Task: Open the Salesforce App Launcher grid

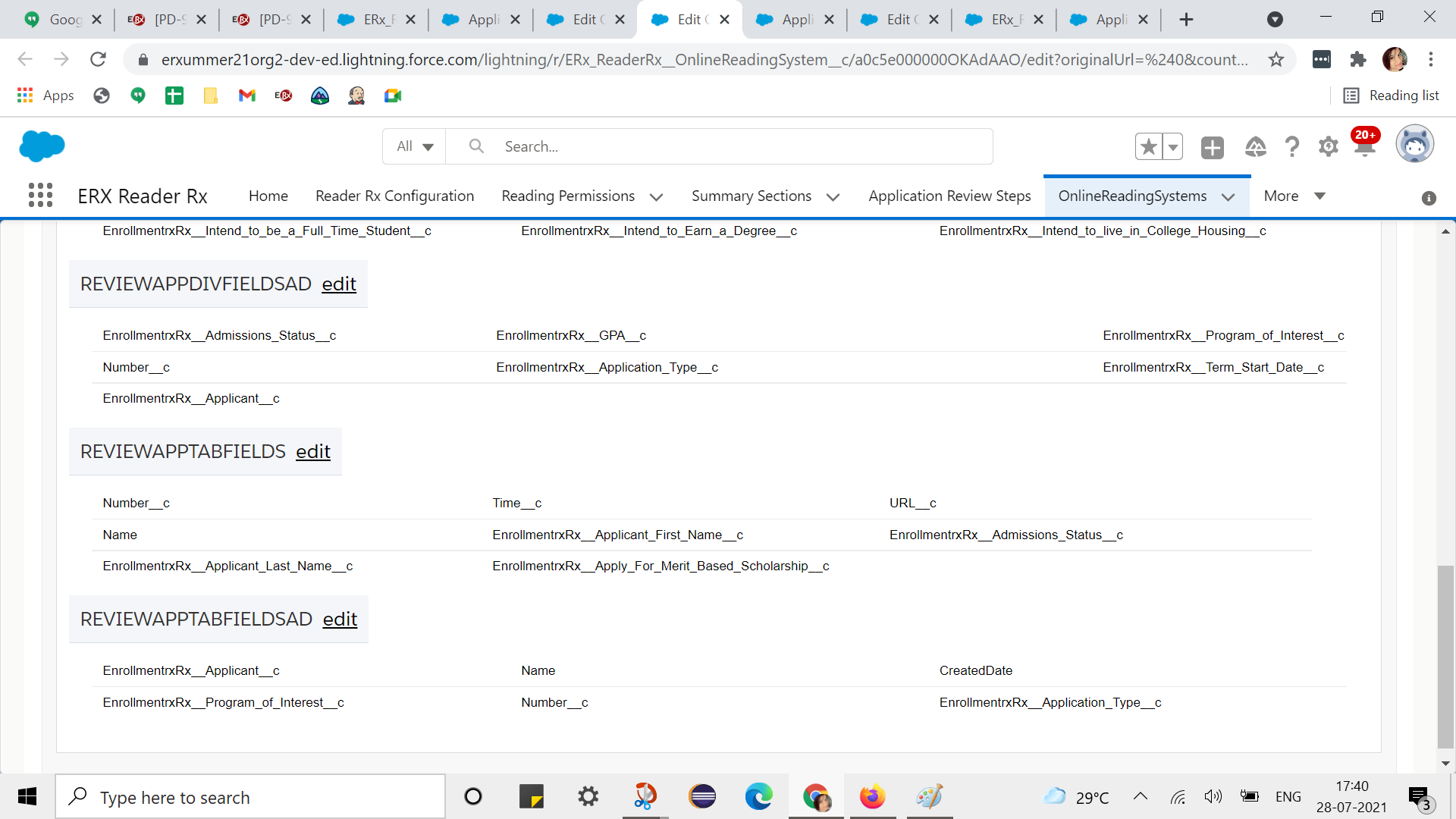Action: pyautogui.click(x=40, y=196)
